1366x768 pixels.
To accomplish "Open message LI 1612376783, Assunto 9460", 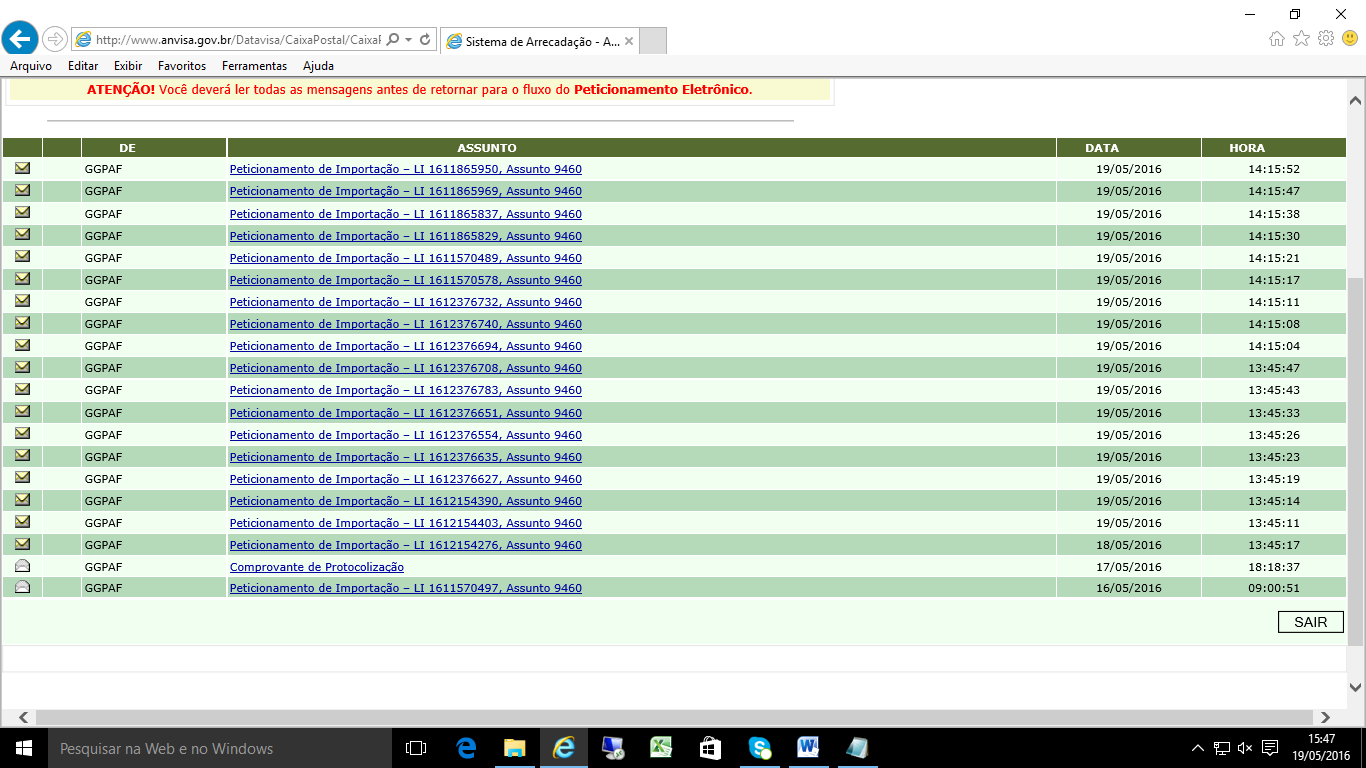I will pyautogui.click(x=405, y=390).
